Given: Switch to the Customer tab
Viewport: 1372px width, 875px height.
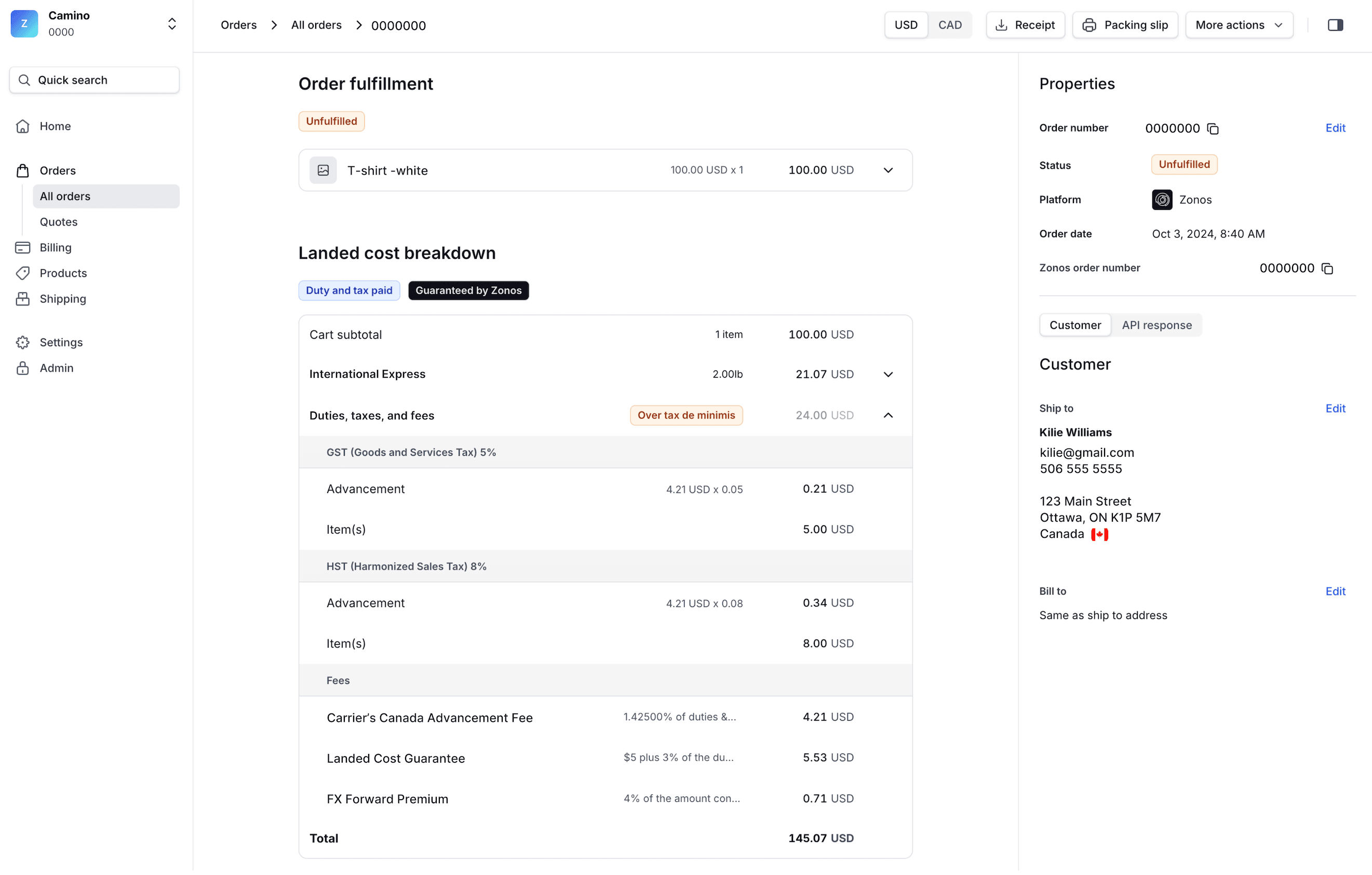Looking at the screenshot, I should tap(1075, 325).
